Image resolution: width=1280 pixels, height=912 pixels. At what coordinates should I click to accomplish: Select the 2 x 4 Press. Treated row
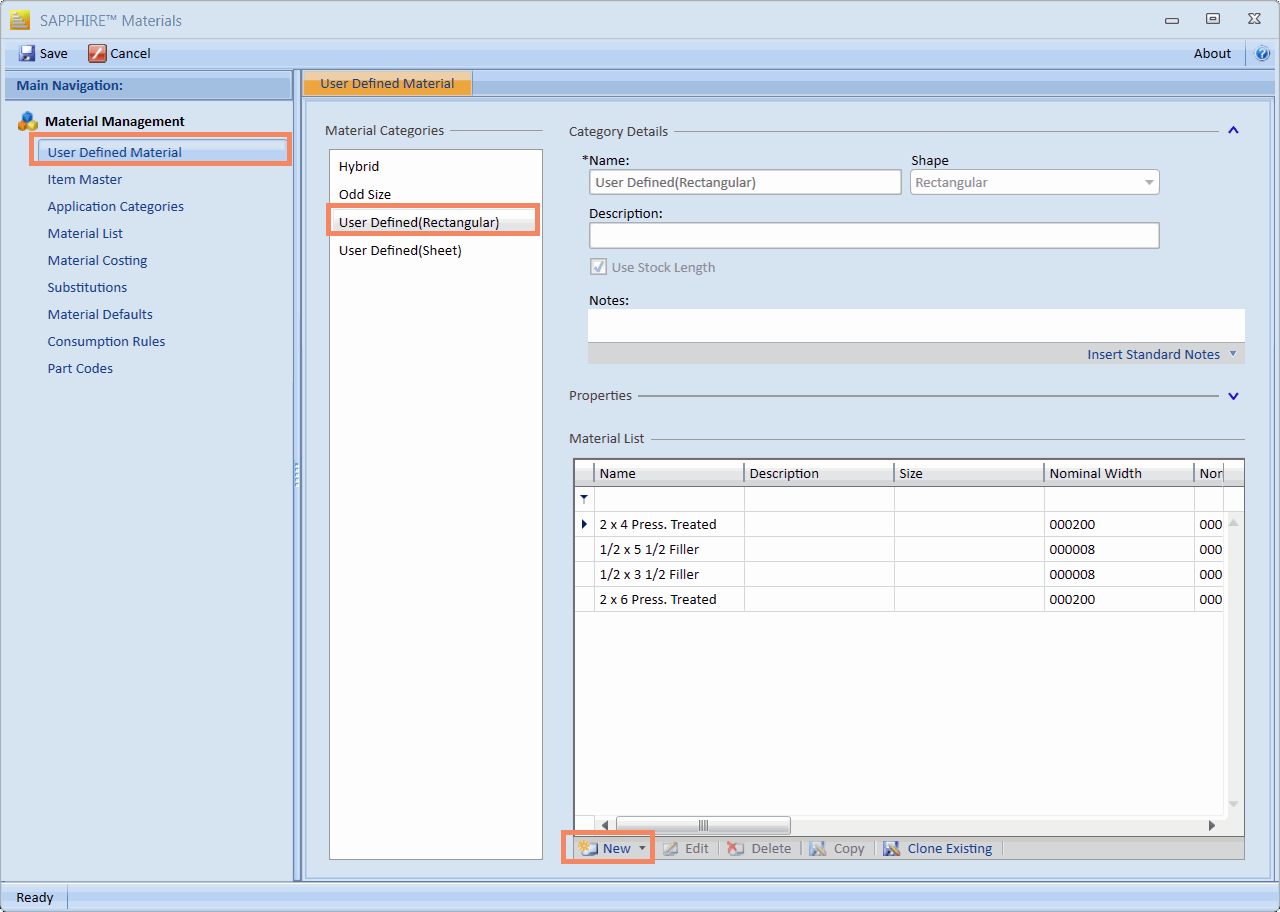click(x=899, y=524)
